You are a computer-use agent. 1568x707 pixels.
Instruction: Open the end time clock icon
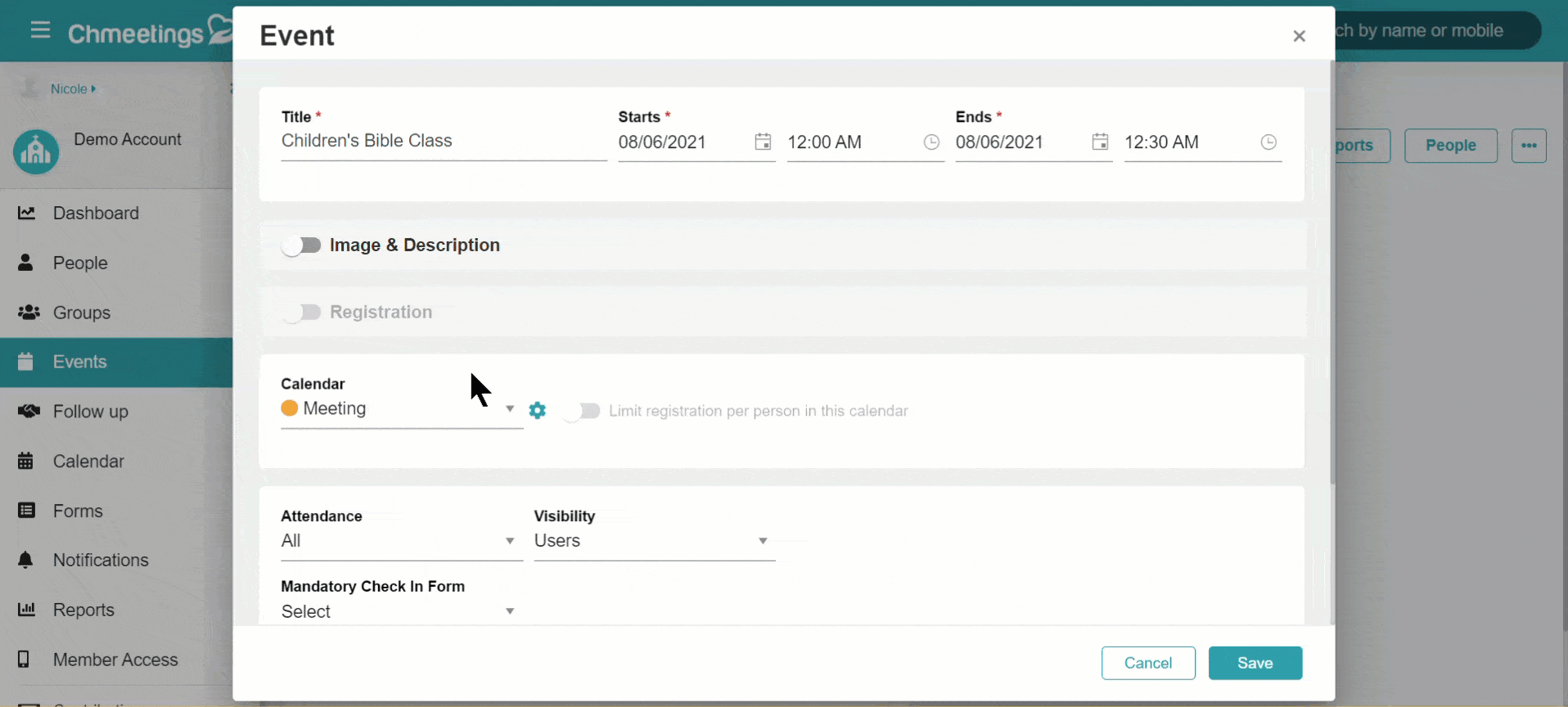pos(1268,142)
